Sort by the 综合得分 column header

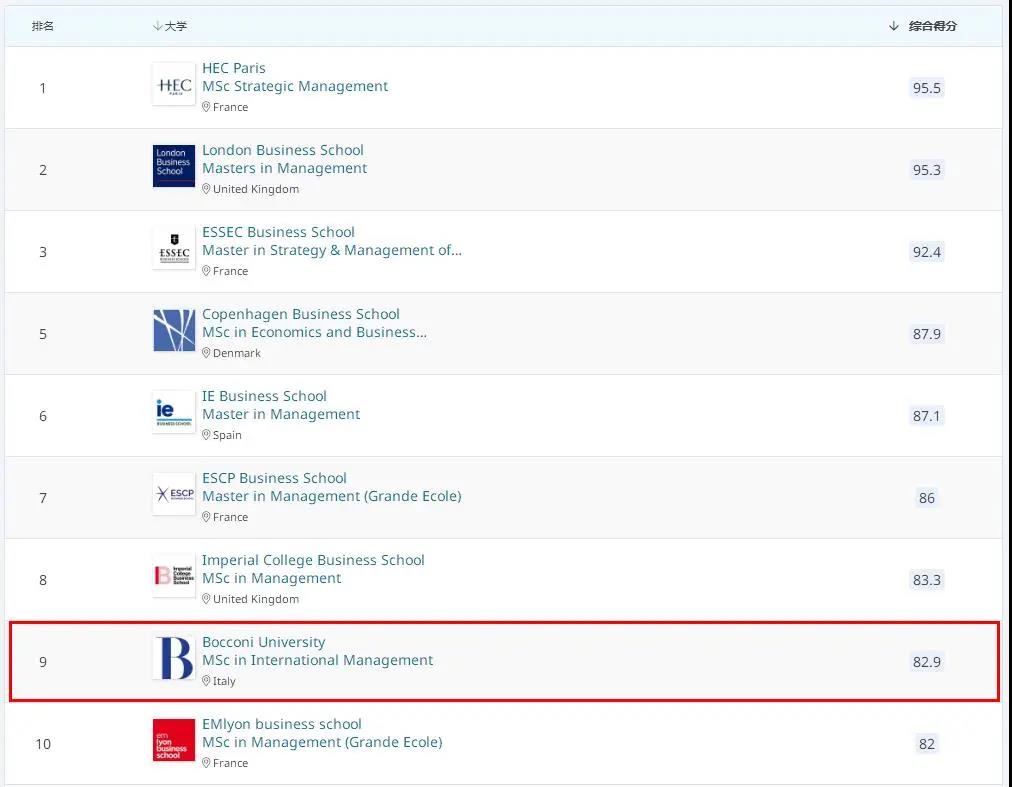coord(923,26)
